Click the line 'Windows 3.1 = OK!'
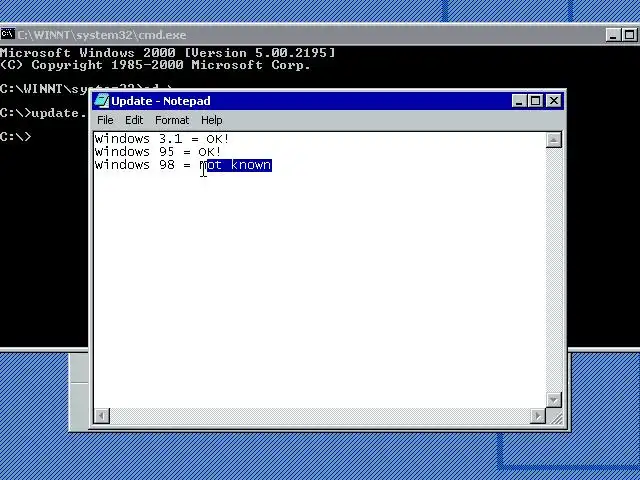 (162, 139)
